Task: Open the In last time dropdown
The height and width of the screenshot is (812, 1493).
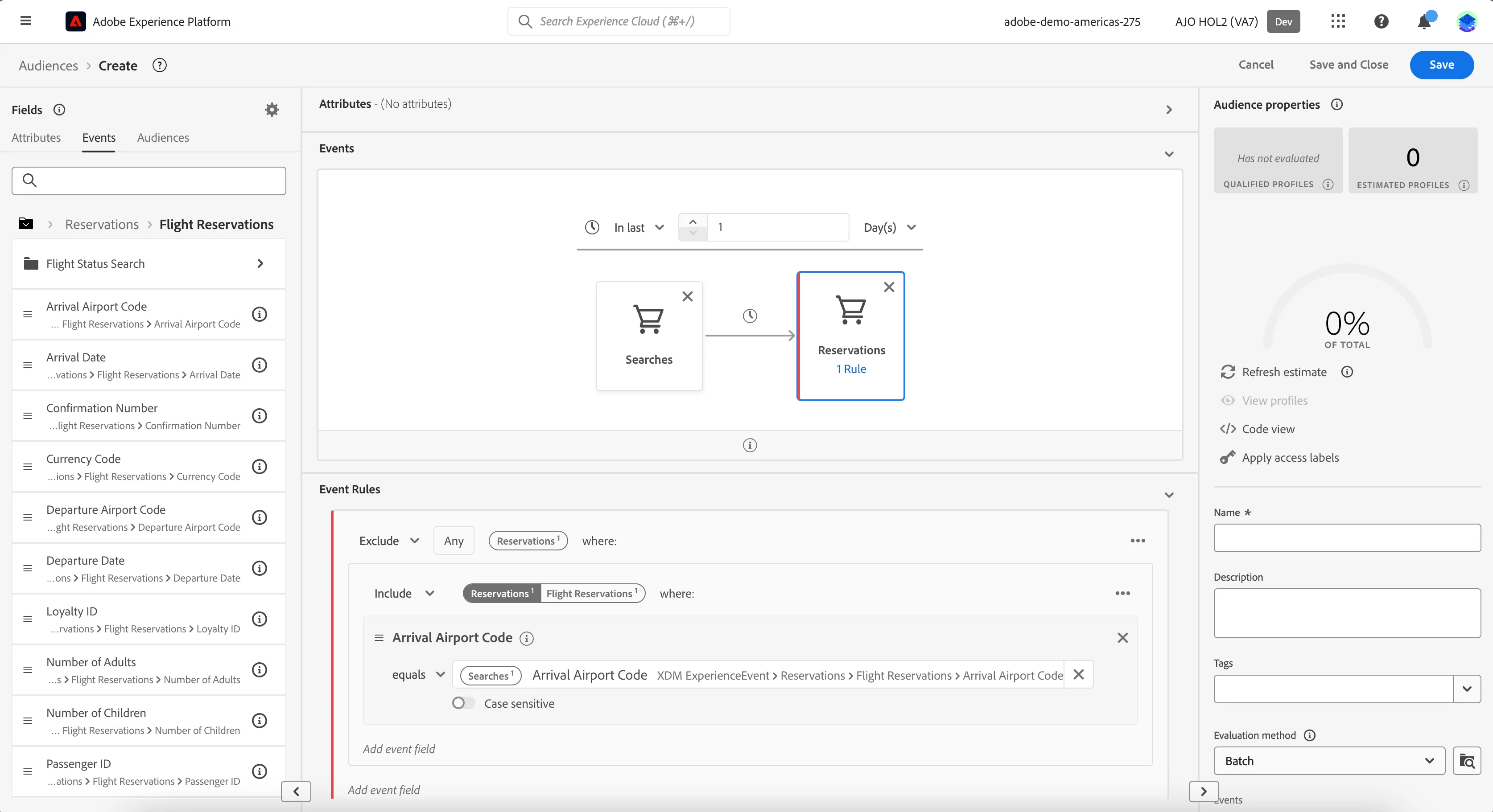Action: click(639, 228)
